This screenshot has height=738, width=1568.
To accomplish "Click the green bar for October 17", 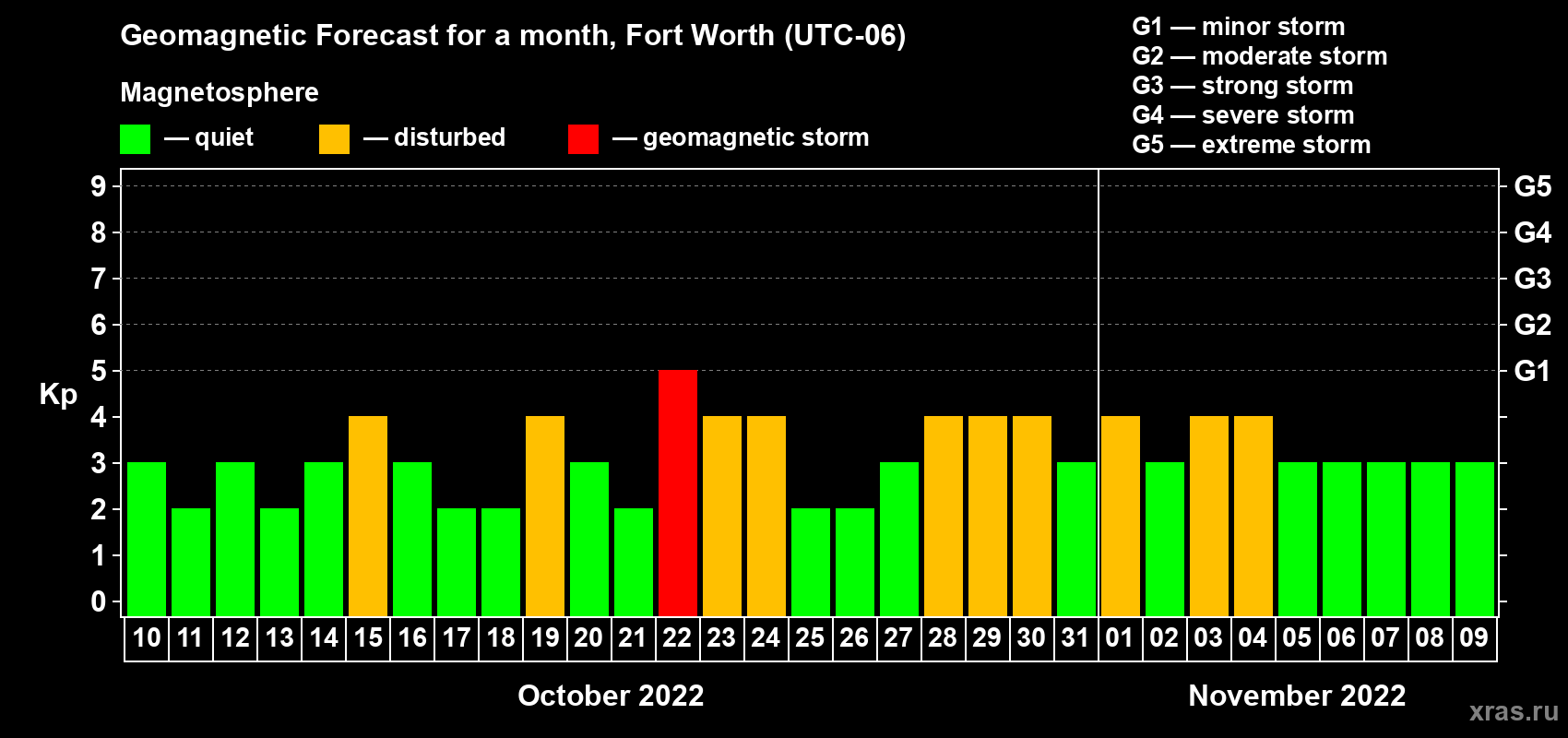I will 457,562.
